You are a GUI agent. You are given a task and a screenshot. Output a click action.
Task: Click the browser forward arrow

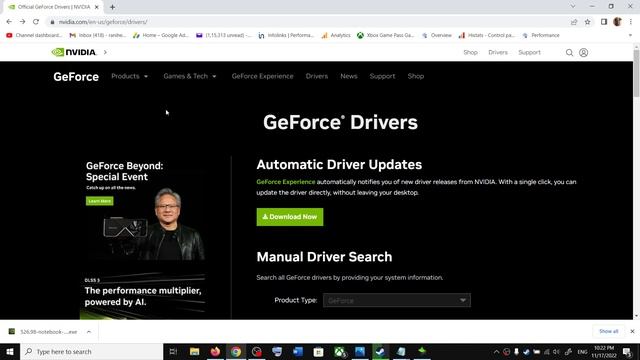22,22
